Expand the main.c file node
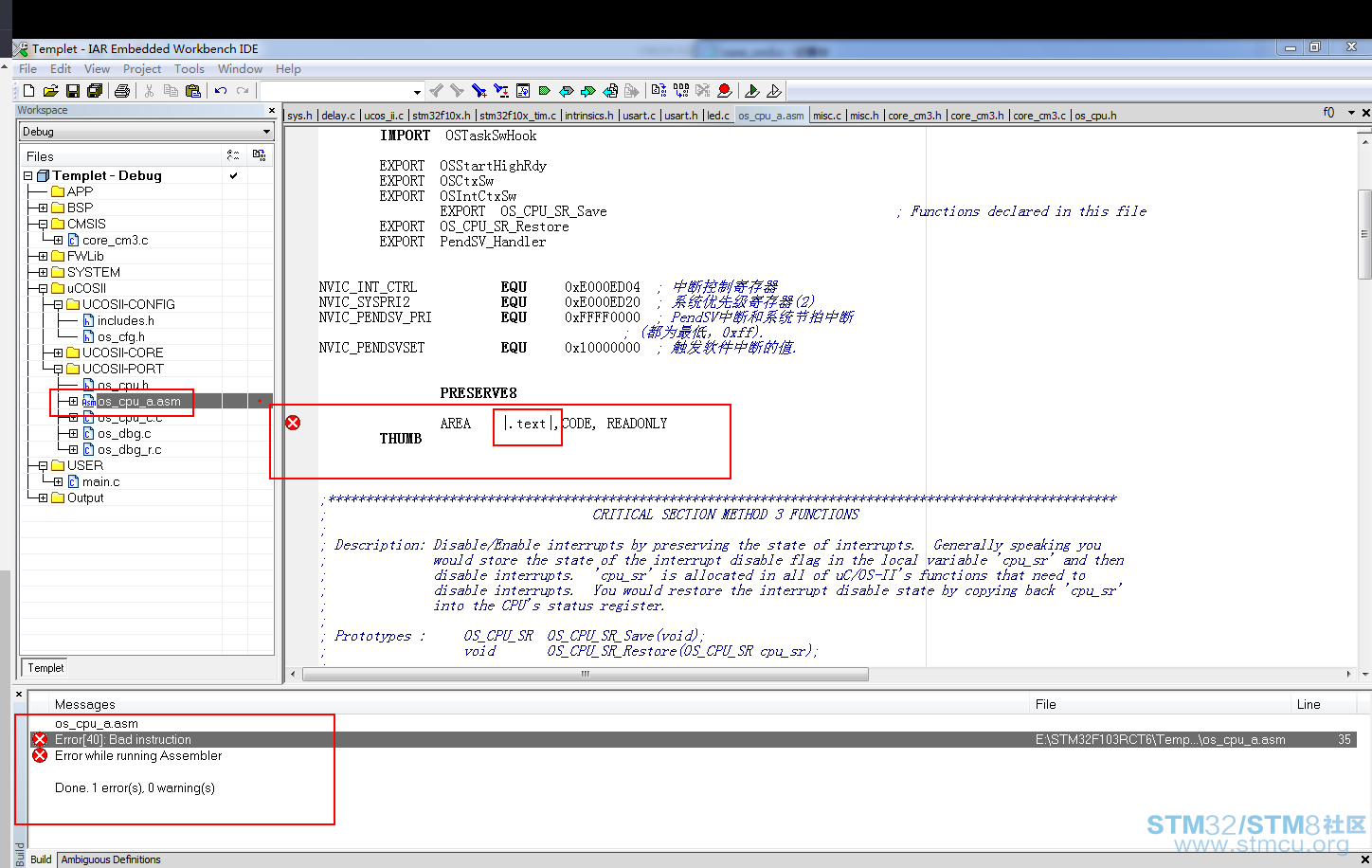Image resolution: width=1372 pixels, height=868 pixels. click(59, 482)
